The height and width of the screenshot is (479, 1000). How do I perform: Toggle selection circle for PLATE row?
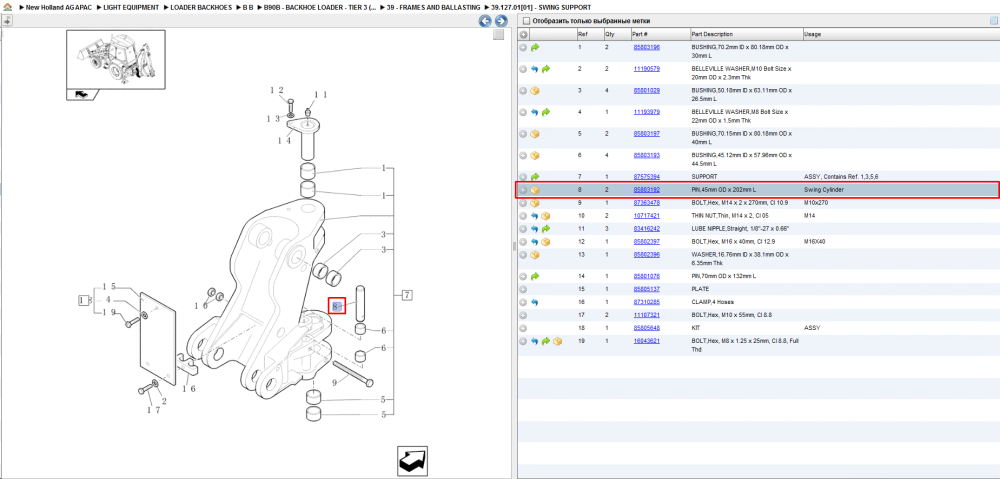point(524,290)
